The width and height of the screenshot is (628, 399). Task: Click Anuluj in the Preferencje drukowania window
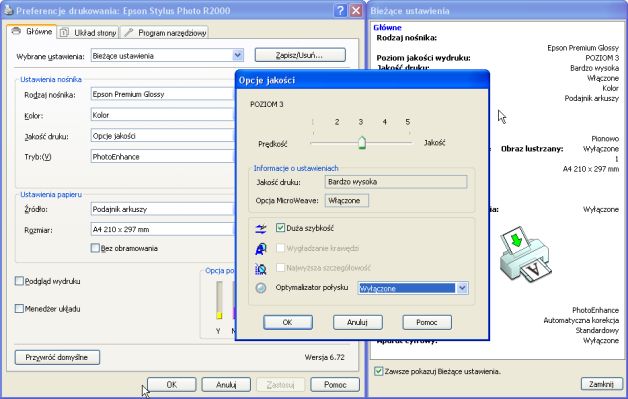click(226, 385)
